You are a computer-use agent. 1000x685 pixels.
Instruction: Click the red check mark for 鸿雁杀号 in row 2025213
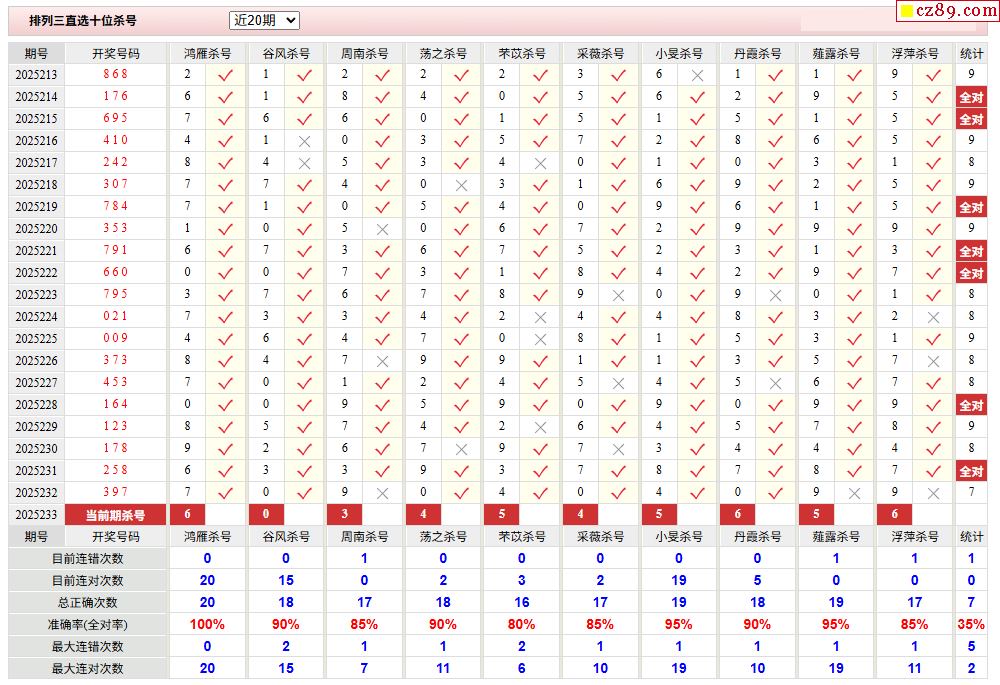(225, 75)
